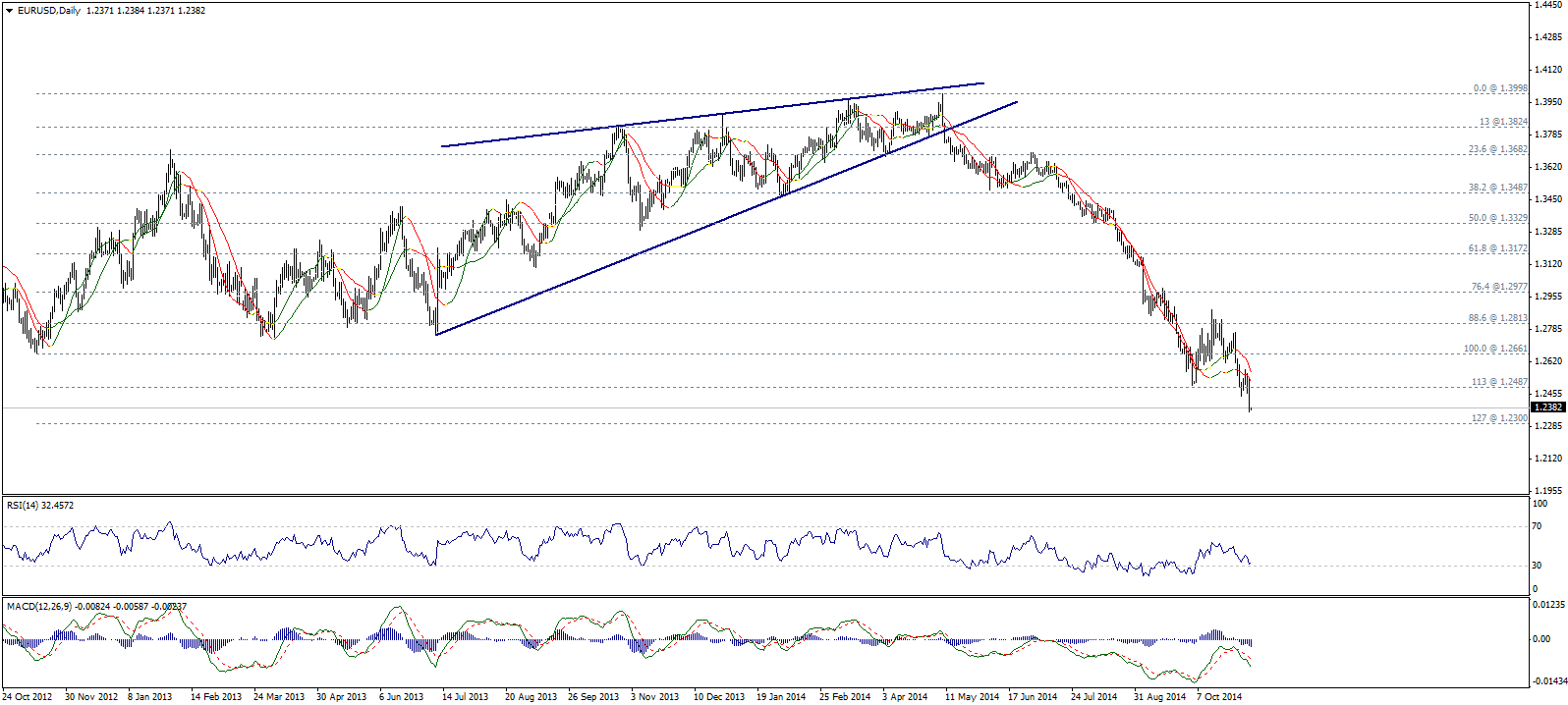This screenshot has width=1568, height=705.
Task: Click the date label 3 Nov 2013
Action: [x=654, y=697]
